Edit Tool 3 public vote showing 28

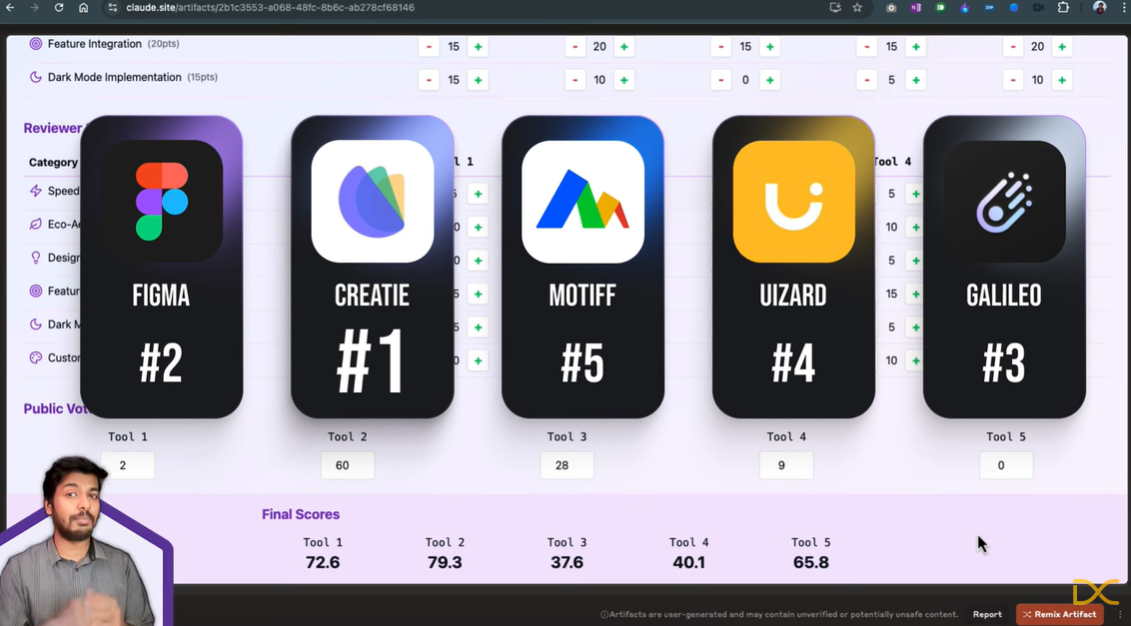(x=567, y=465)
